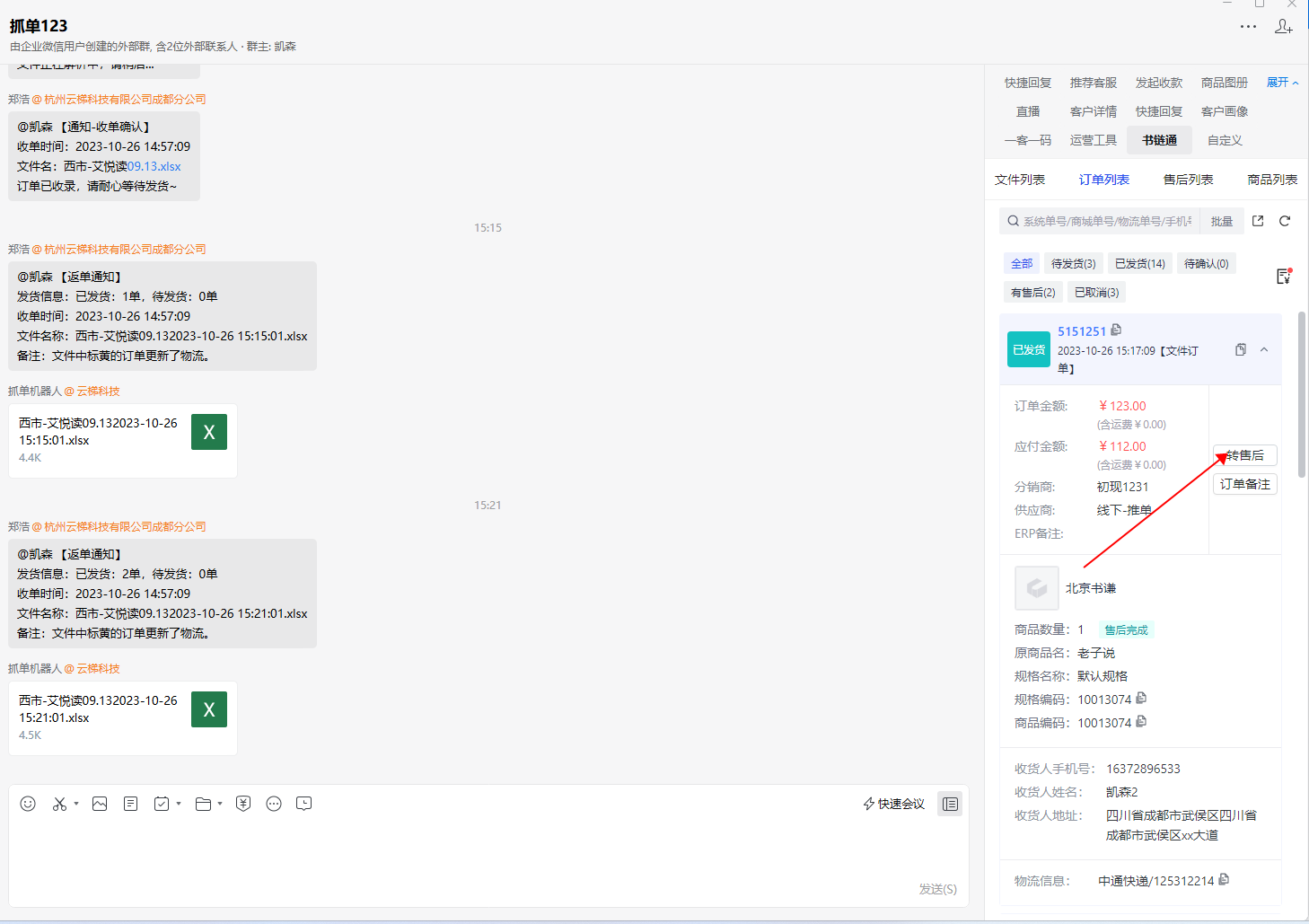Select the 书链通 tab
Viewport: 1309px width, 924px height.
[x=1159, y=140]
